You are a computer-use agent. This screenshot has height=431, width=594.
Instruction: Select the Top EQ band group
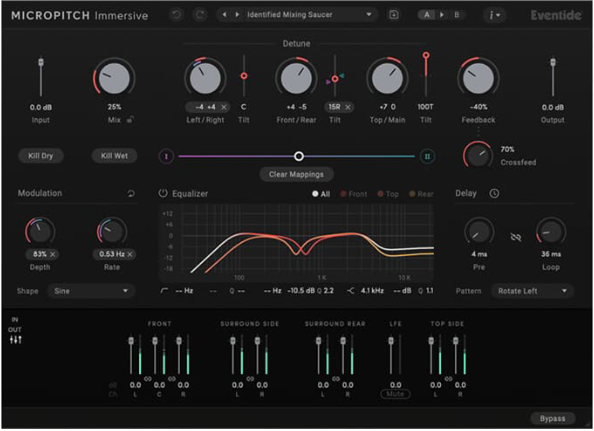point(388,194)
